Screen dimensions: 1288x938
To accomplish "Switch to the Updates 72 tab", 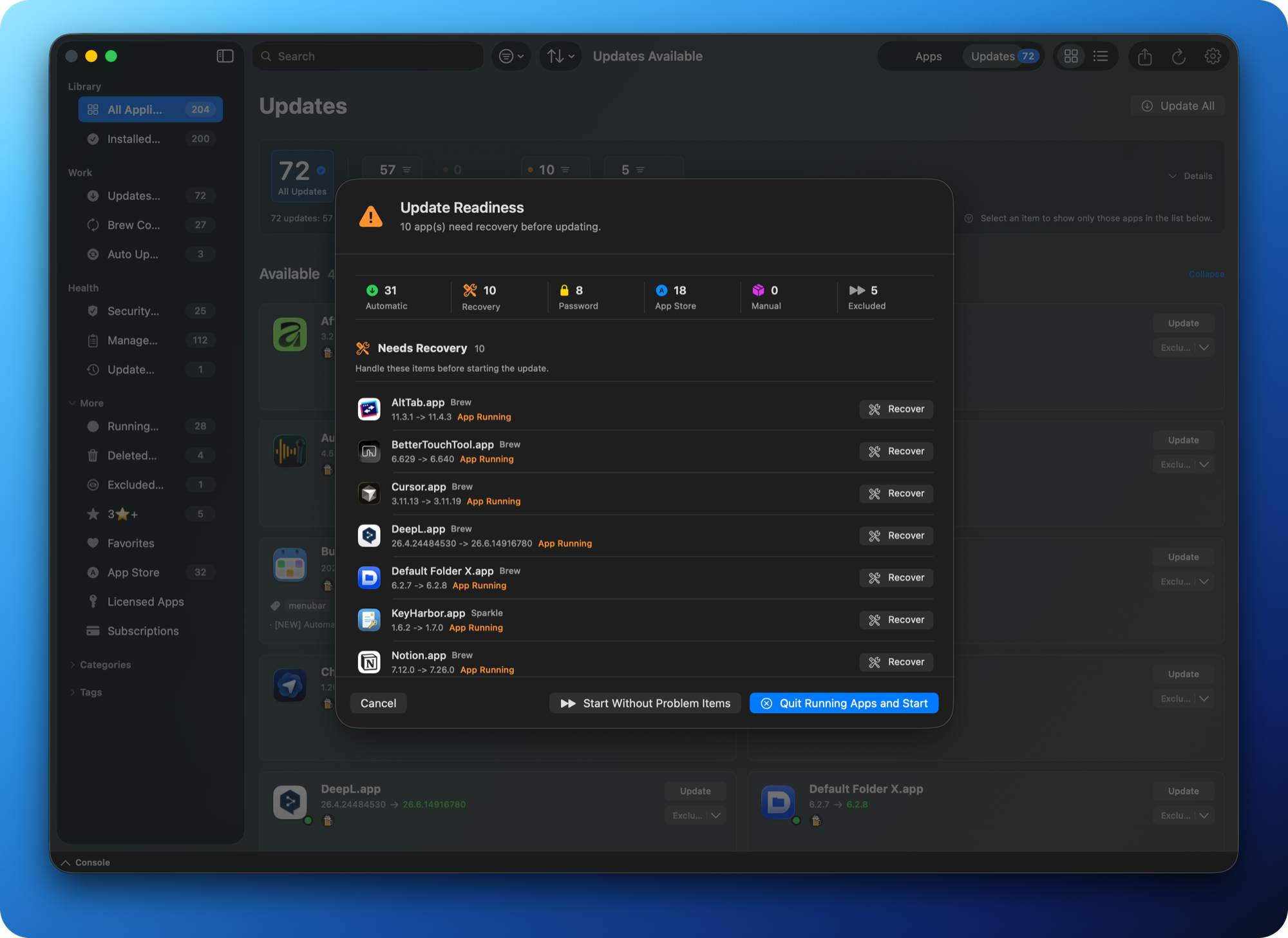I will click(1002, 56).
